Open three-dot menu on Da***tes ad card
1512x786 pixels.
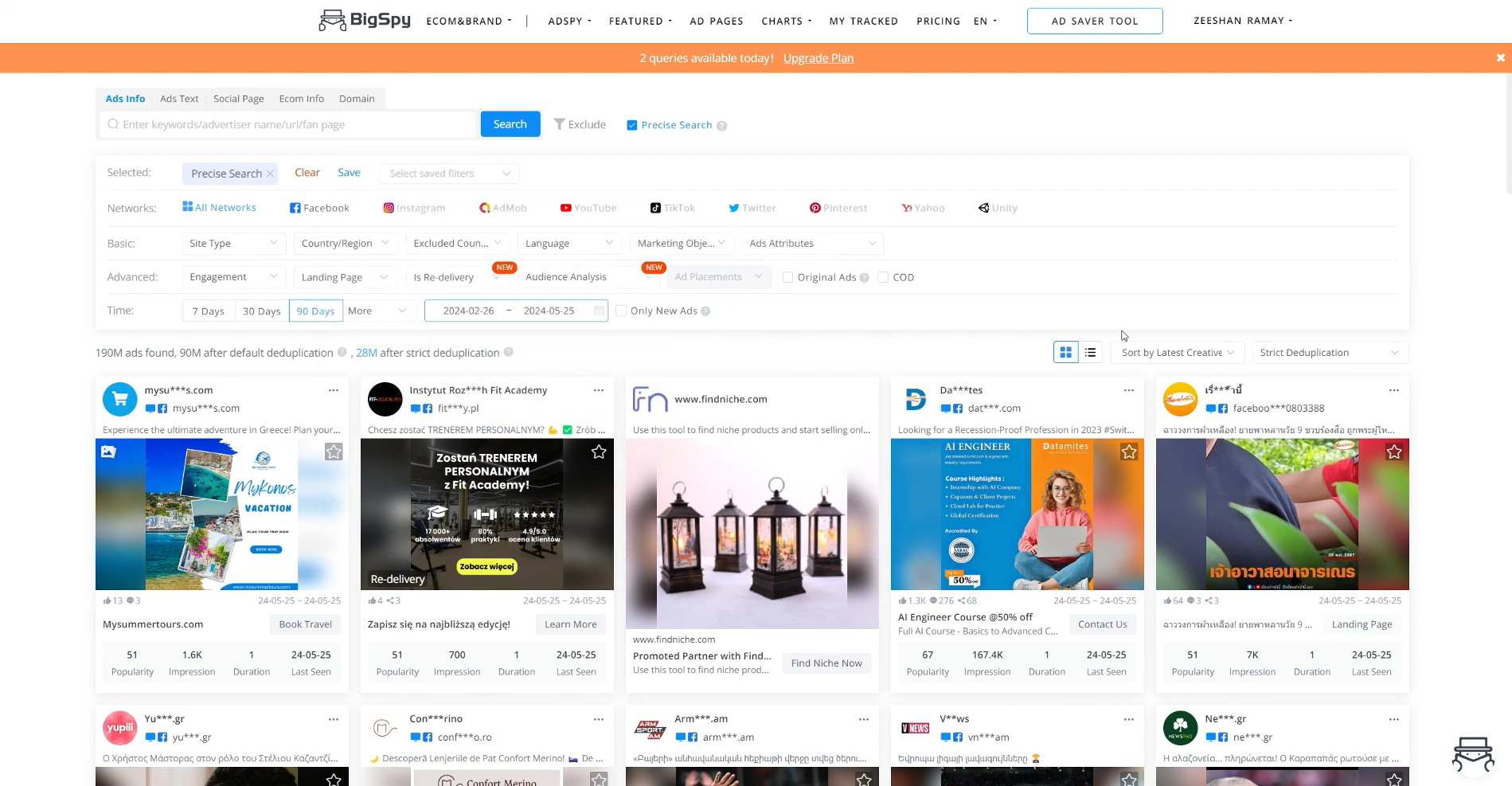[x=1128, y=390]
